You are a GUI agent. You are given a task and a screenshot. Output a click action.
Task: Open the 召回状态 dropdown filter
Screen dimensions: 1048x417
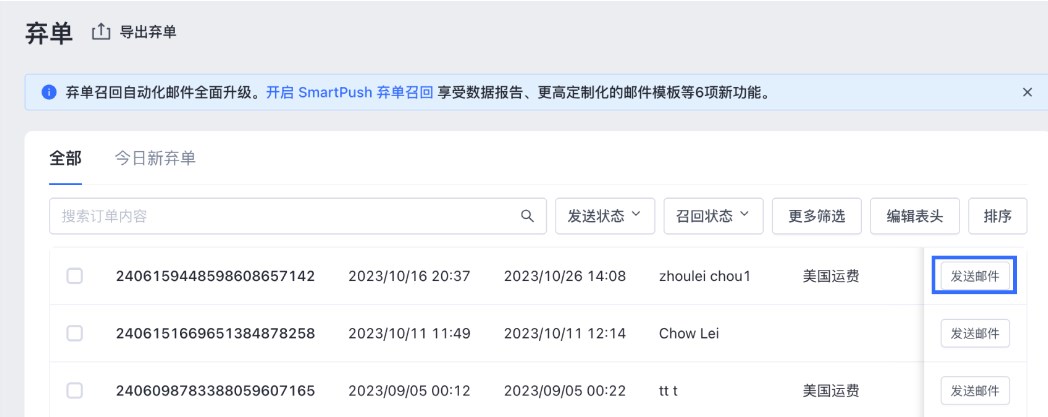713,215
